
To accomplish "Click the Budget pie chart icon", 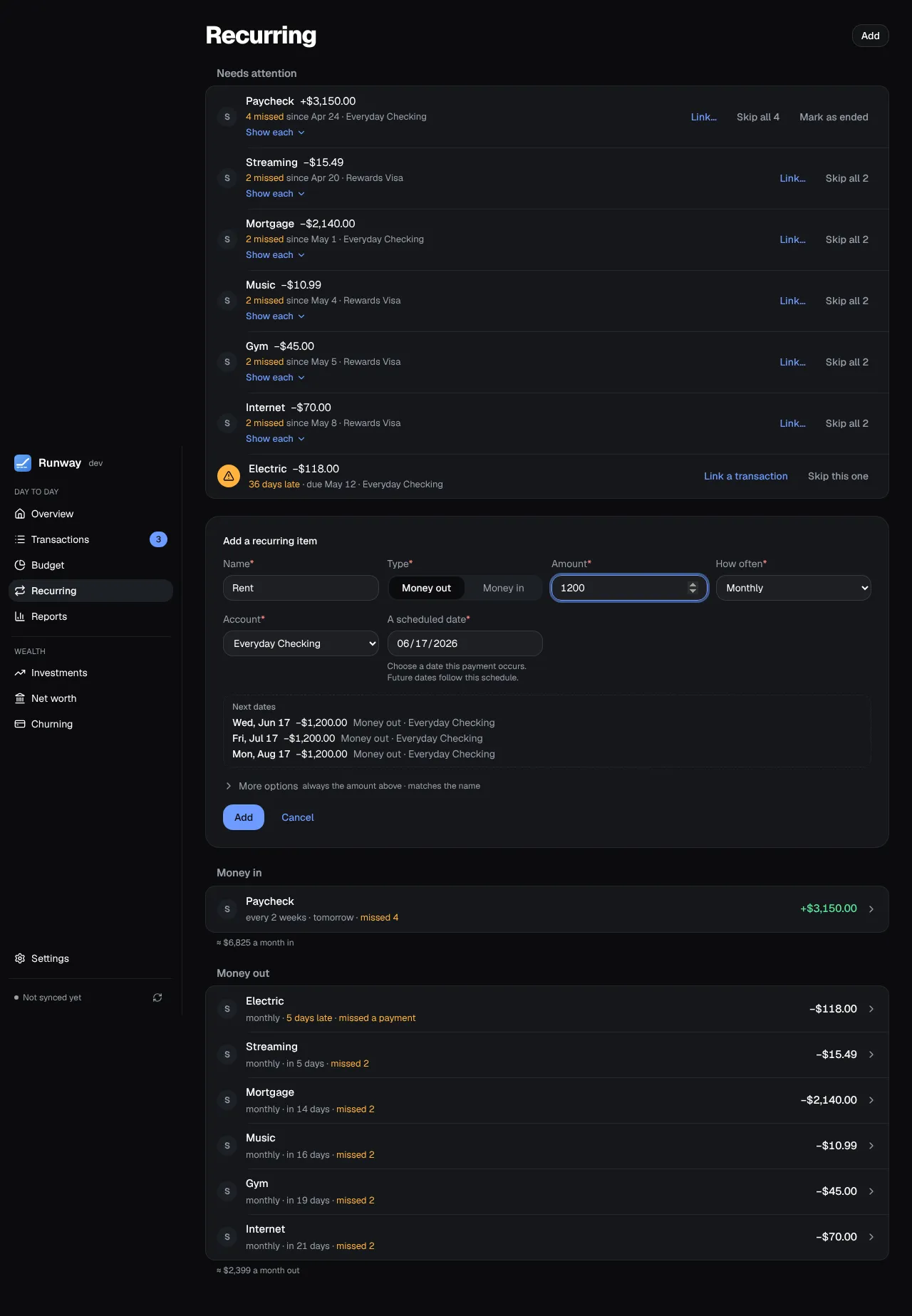I will point(20,565).
